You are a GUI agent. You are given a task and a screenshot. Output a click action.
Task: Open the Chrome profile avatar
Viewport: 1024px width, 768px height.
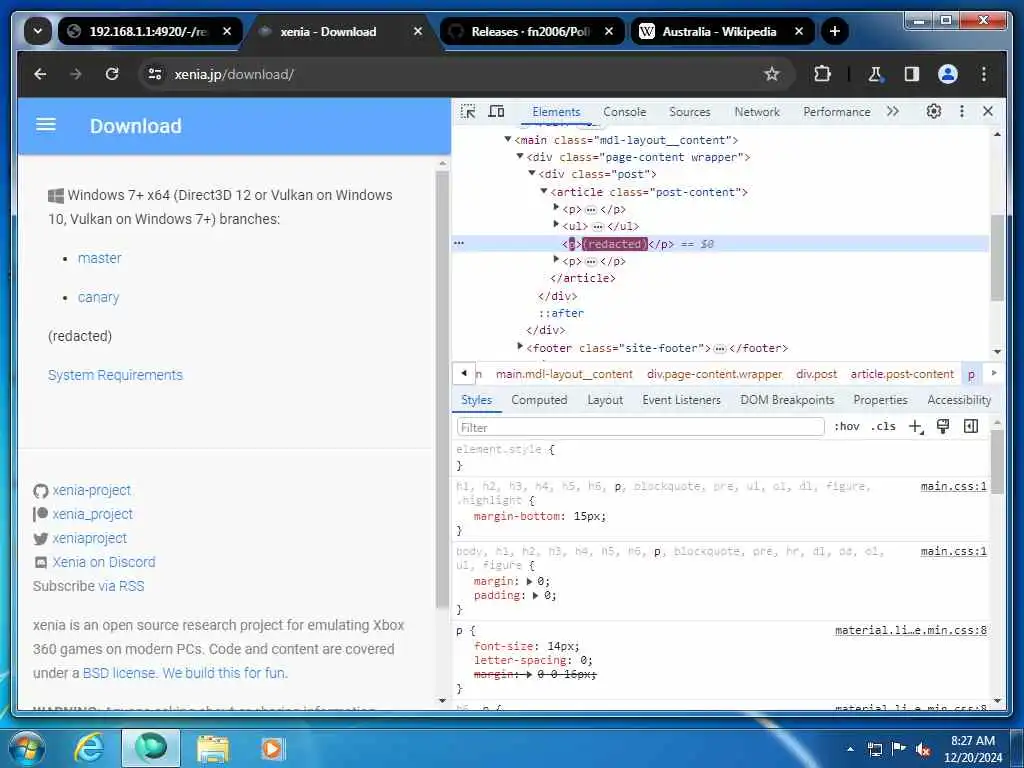pyautogui.click(x=948, y=74)
